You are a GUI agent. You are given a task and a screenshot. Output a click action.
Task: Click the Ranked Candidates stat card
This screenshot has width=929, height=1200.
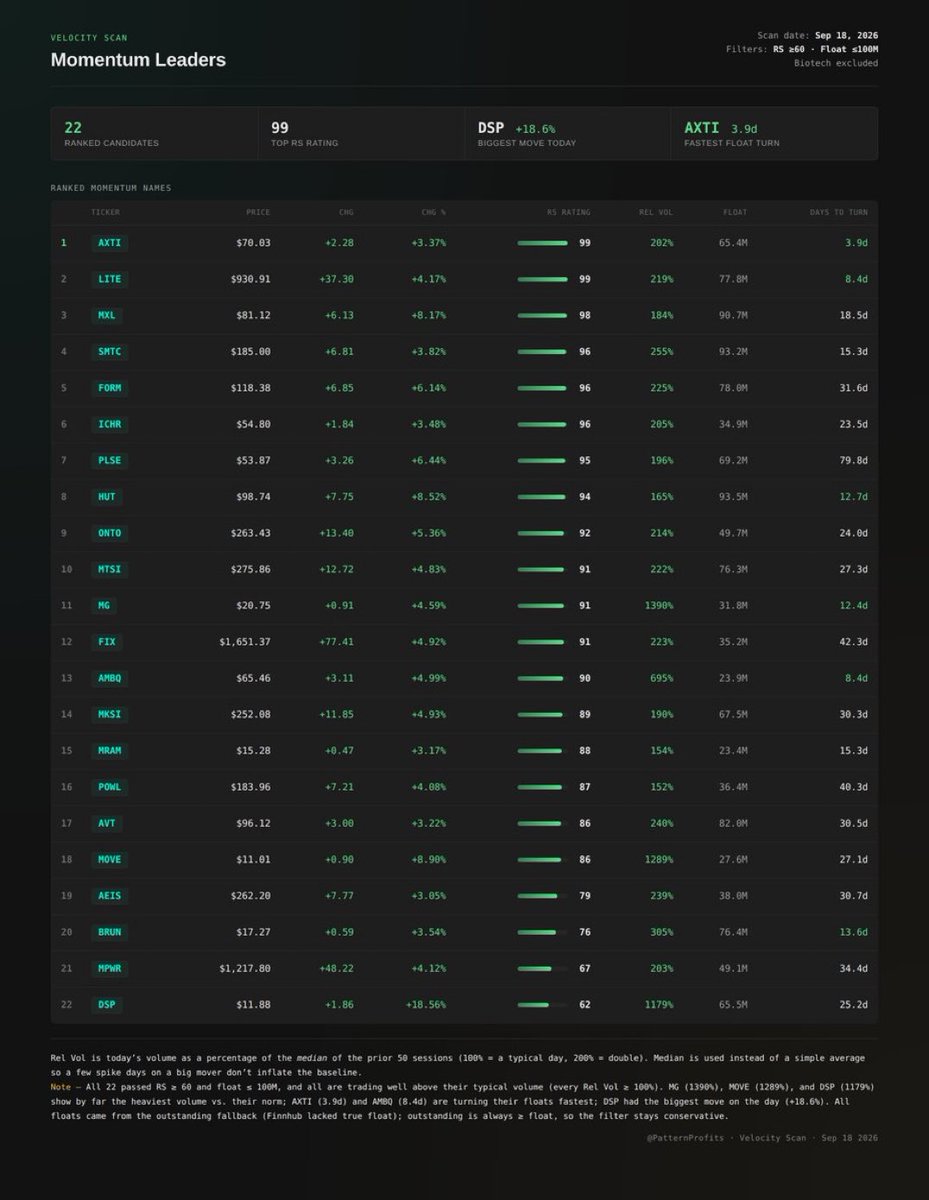point(154,134)
